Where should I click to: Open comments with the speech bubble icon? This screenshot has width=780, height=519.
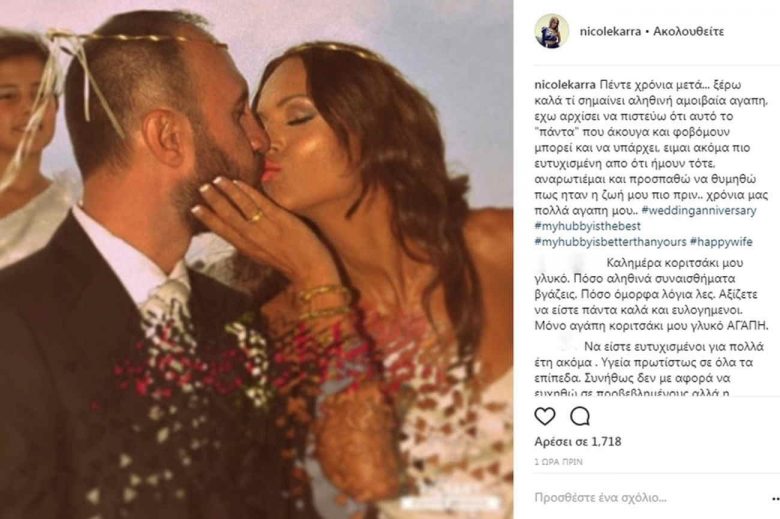[x=580, y=416]
